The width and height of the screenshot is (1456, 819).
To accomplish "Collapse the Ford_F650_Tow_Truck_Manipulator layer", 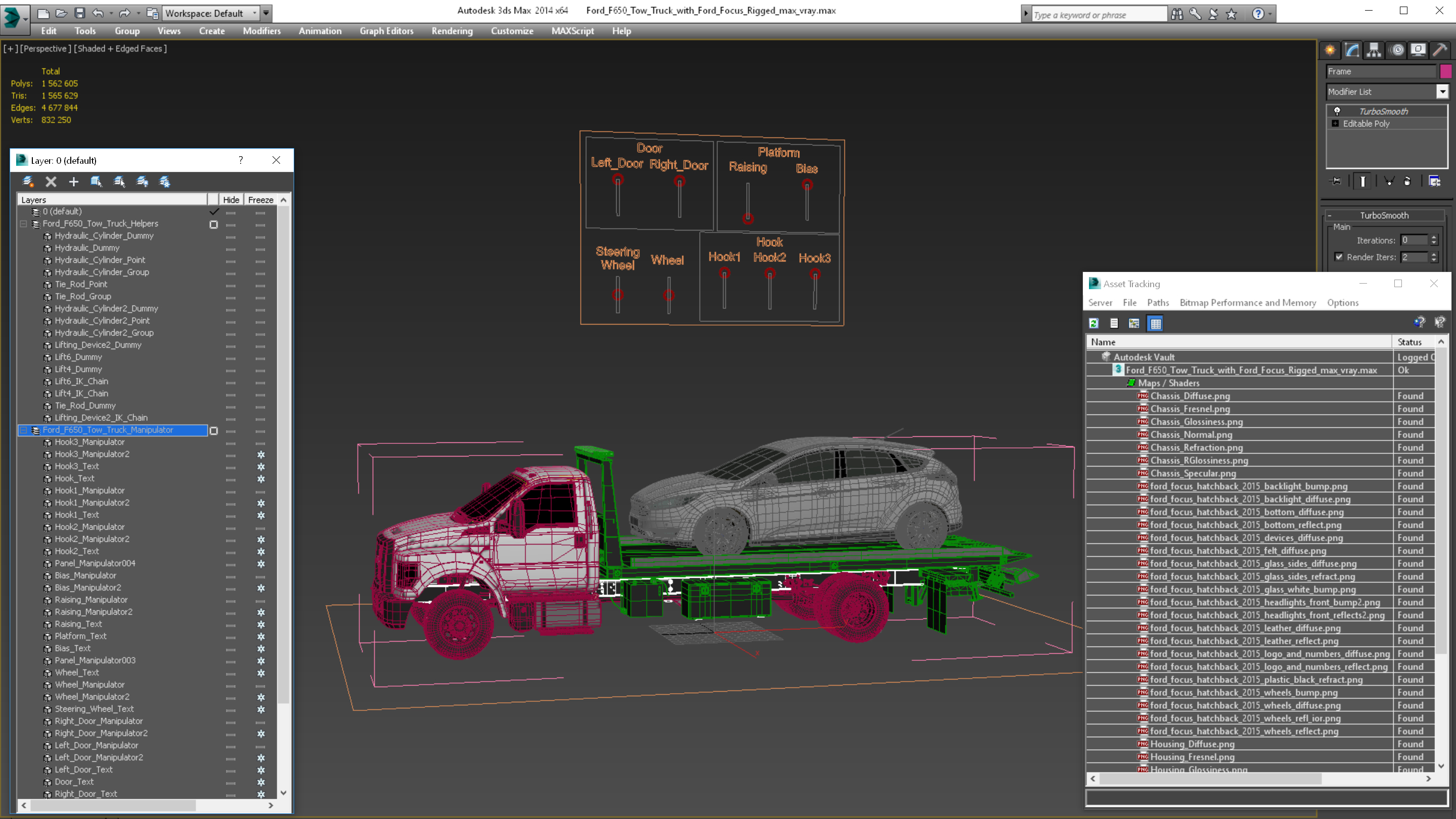I will (x=24, y=430).
